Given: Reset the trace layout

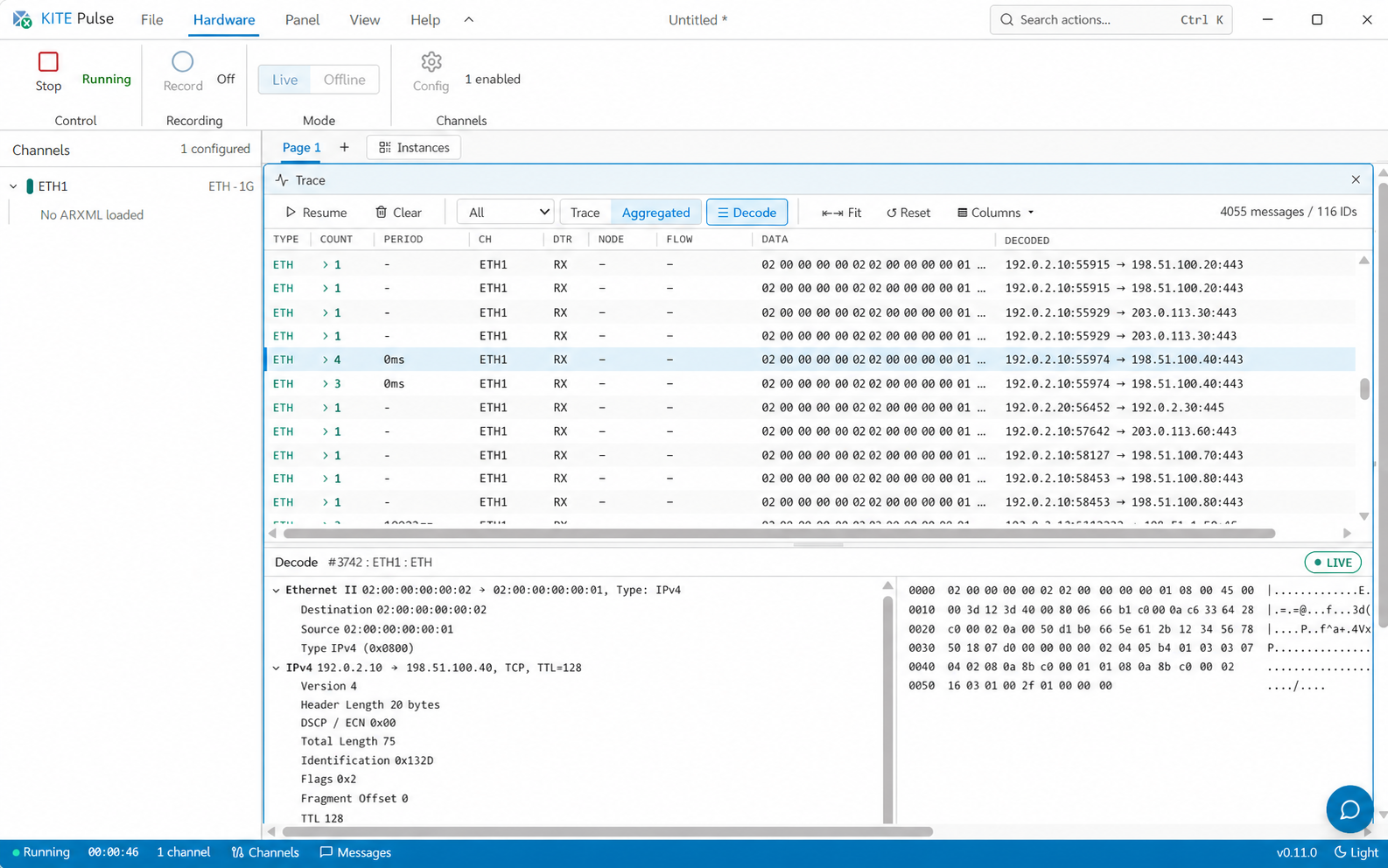Looking at the screenshot, I should click(908, 212).
